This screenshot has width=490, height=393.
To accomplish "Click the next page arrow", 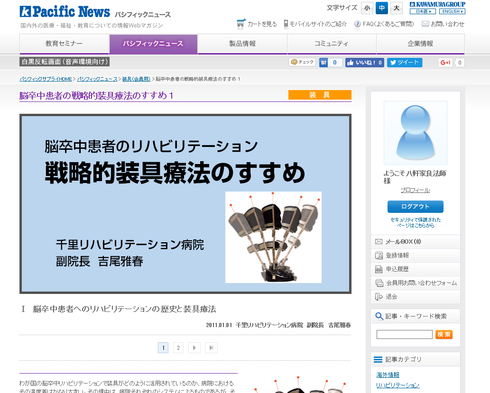I will click(194, 348).
